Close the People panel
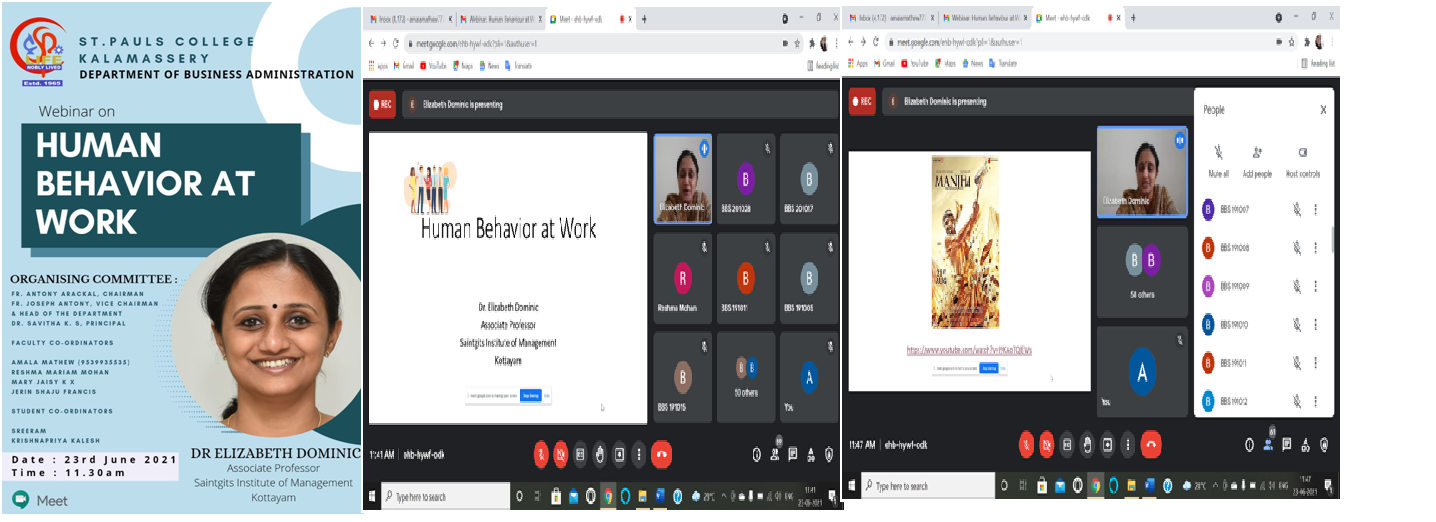This screenshot has width=1436, height=522. coord(1323,110)
